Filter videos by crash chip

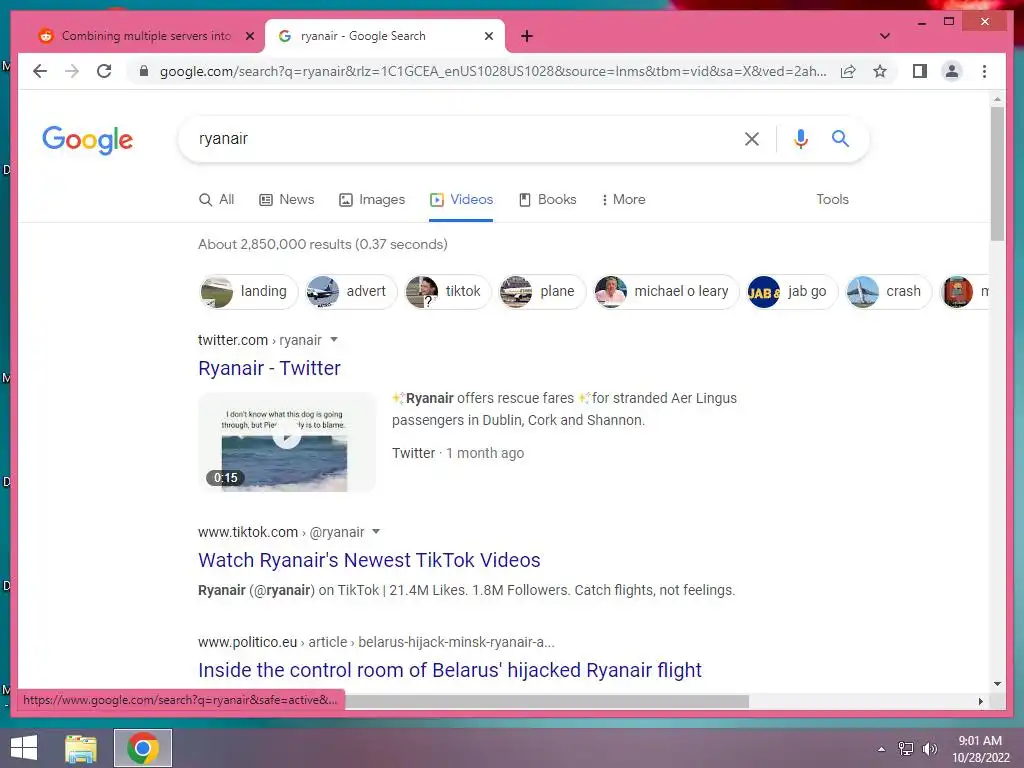pos(888,291)
